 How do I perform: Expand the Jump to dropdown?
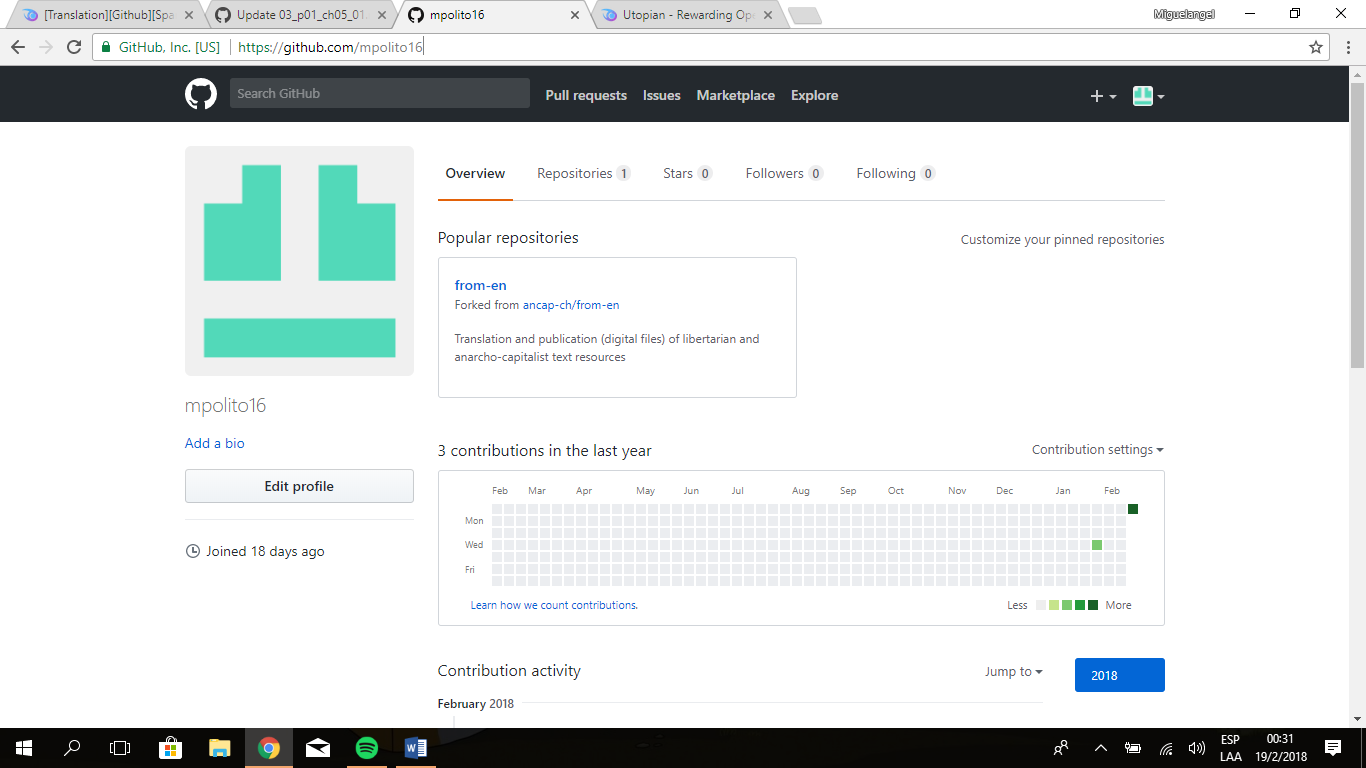pyautogui.click(x=1013, y=672)
